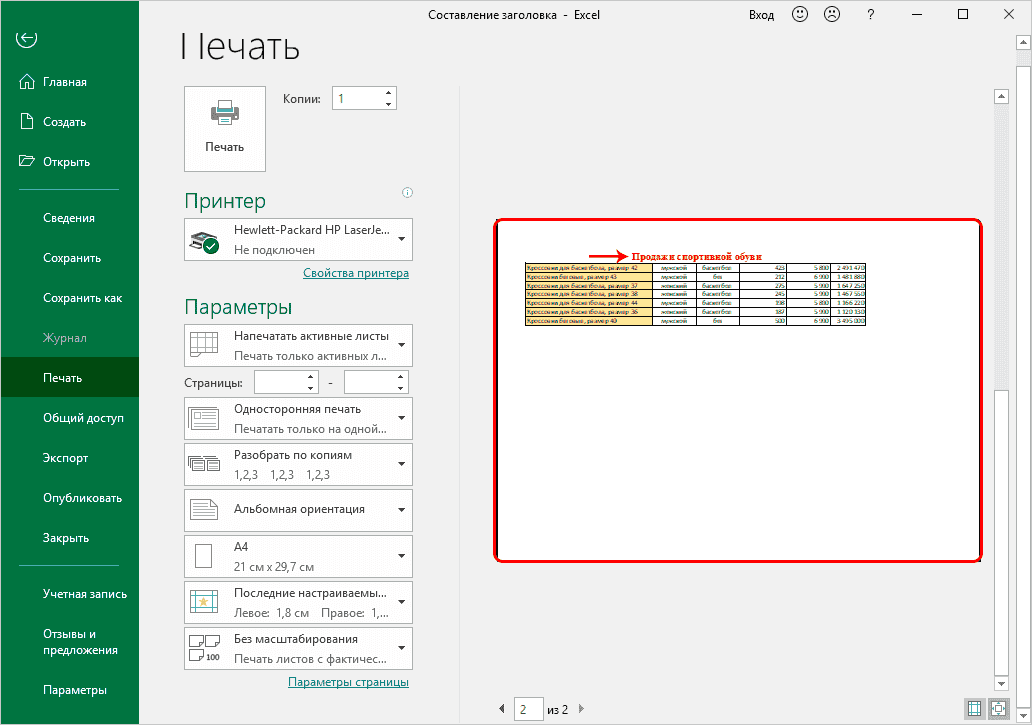
Task: Click the Print button with printer icon
Action: [x=225, y=128]
